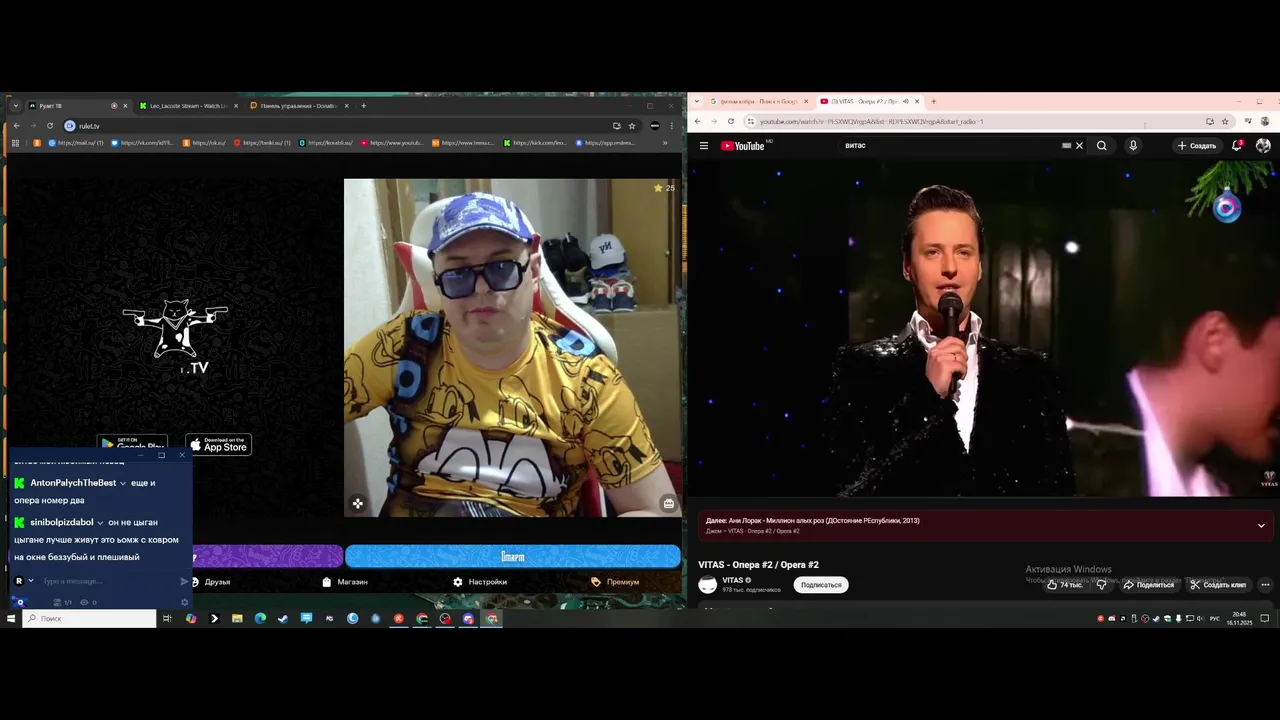Open Steam from the taskbar
Screen dimensions: 1280x720
pyautogui.click(x=283, y=619)
